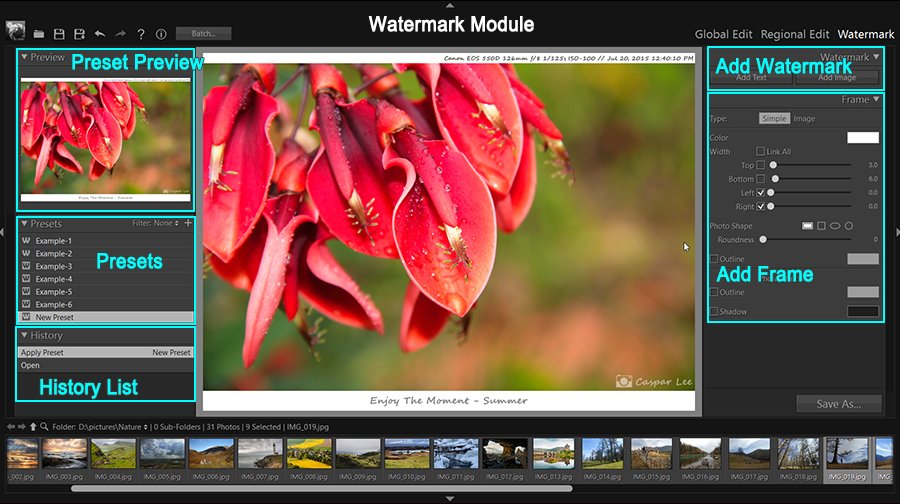Screen dimensions: 900x504
Task: Enable the Link All checkbox
Action: [761, 152]
